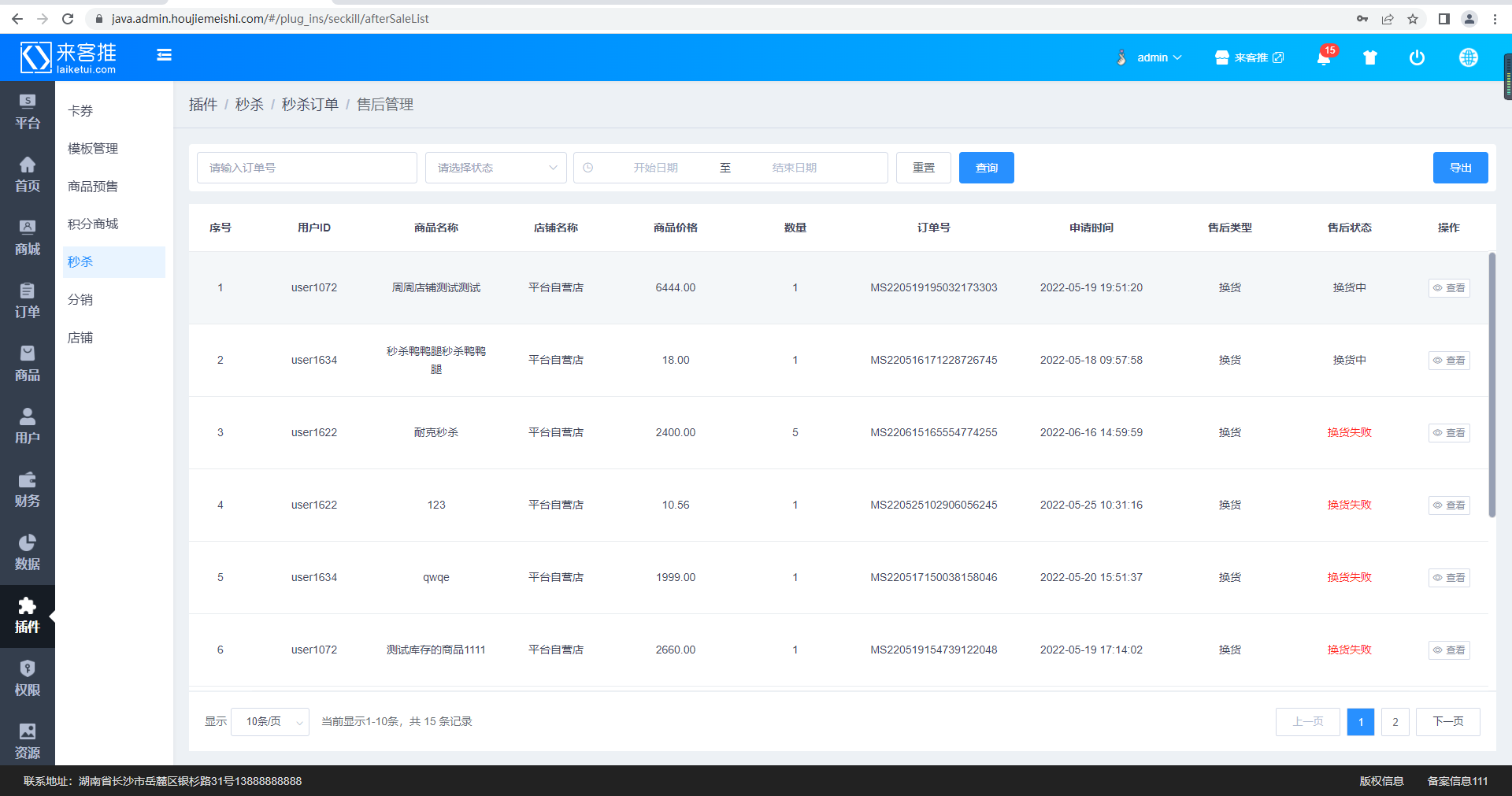The width and height of the screenshot is (1512, 796).
Task: Click the 查询 search button
Action: point(987,168)
